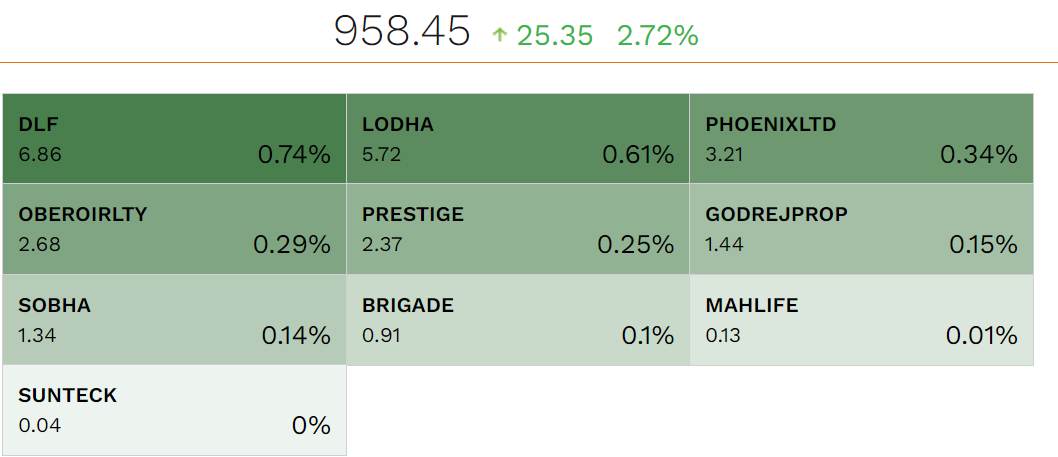1058x457 pixels.
Task: Open the SOBHA heatmap tile
Action: [174, 319]
